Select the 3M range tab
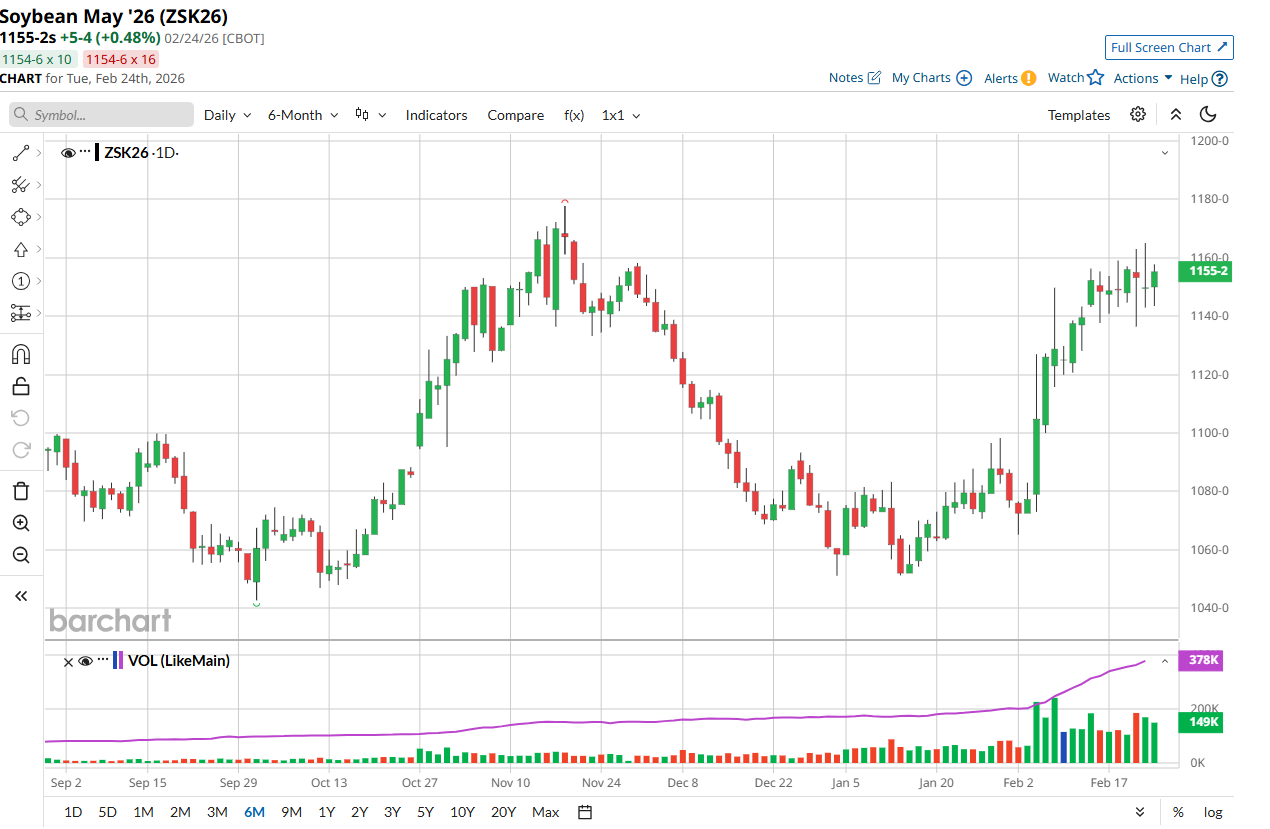 pos(217,812)
